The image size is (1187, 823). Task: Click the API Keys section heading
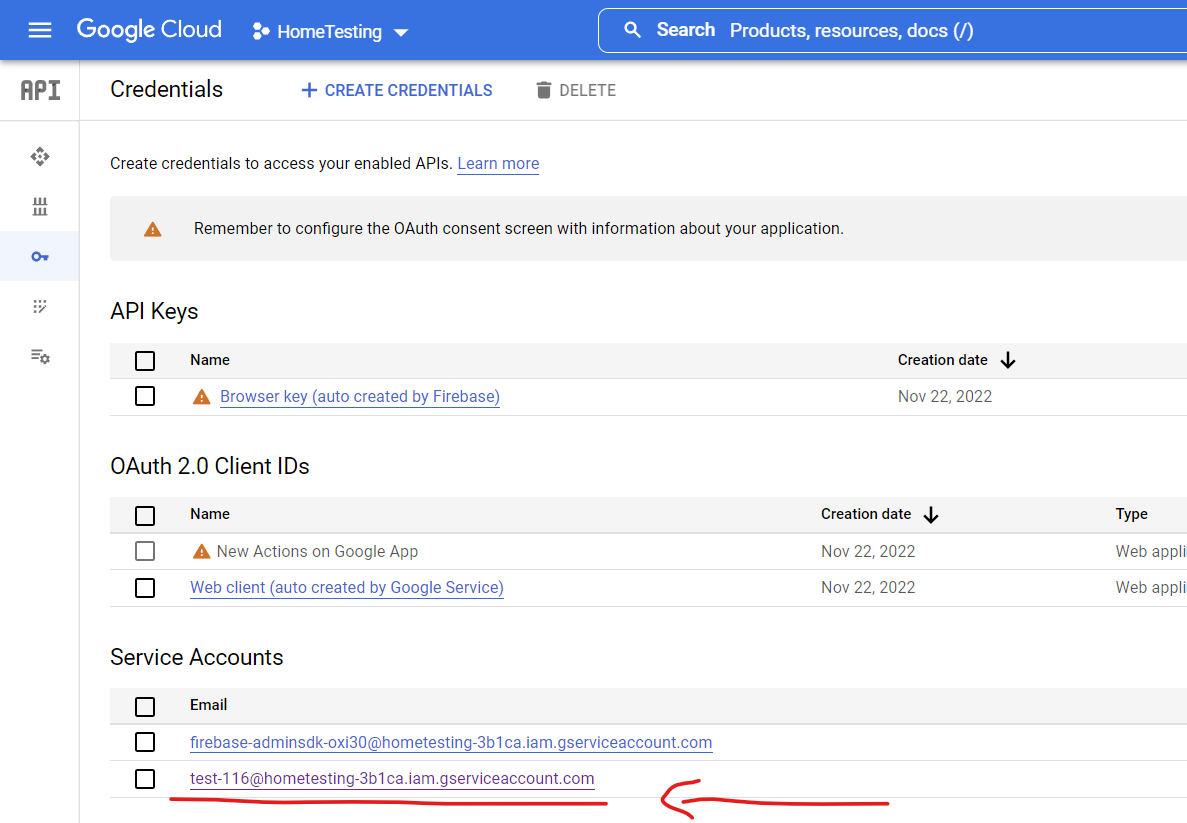(x=154, y=311)
